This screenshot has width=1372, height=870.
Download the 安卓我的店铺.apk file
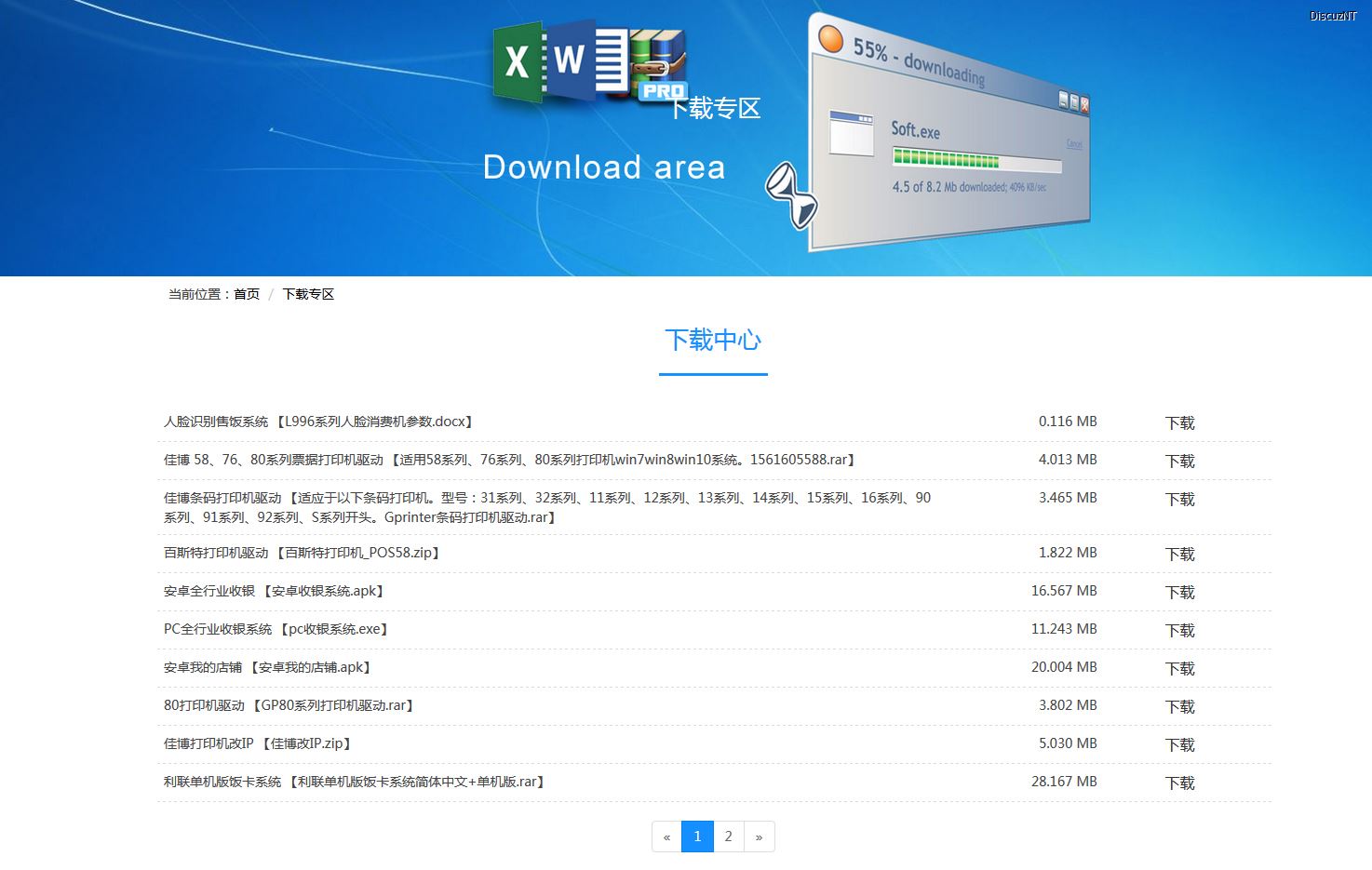(1179, 668)
